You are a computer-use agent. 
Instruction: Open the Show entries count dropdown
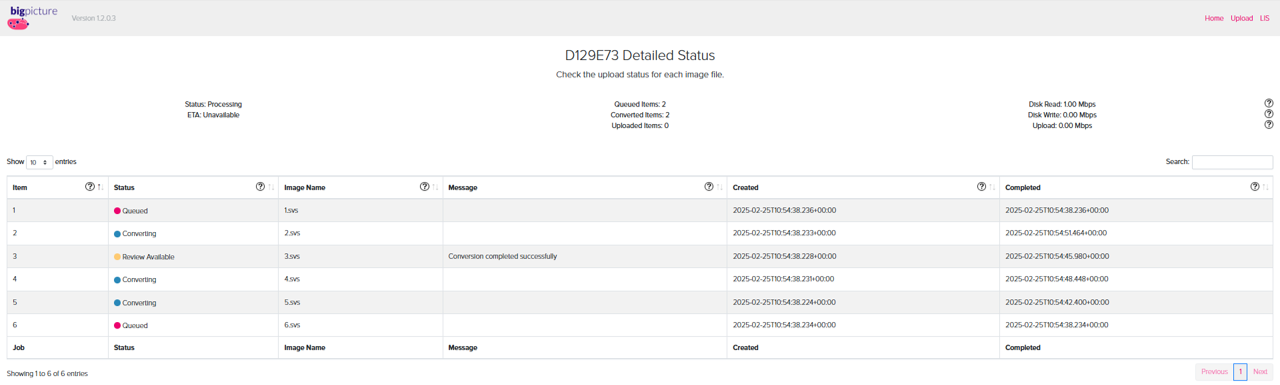tap(39, 162)
